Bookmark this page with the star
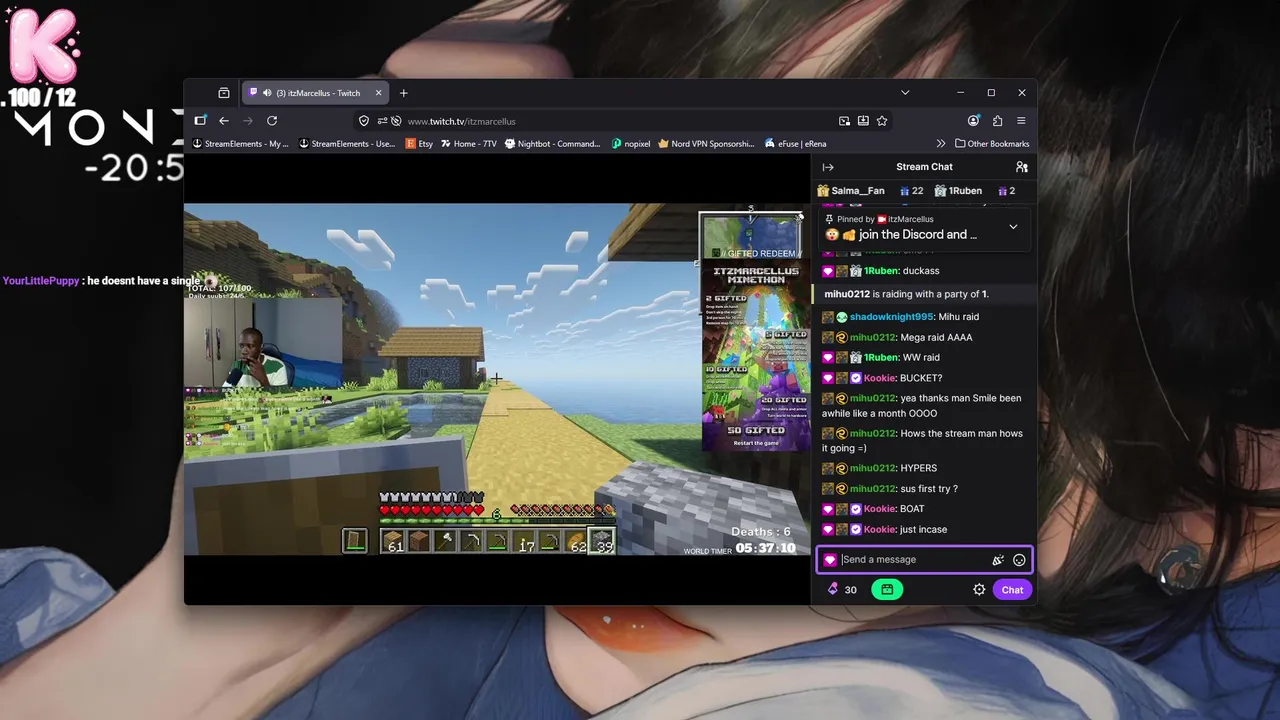Screen dimensions: 1280x720 (882, 121)
